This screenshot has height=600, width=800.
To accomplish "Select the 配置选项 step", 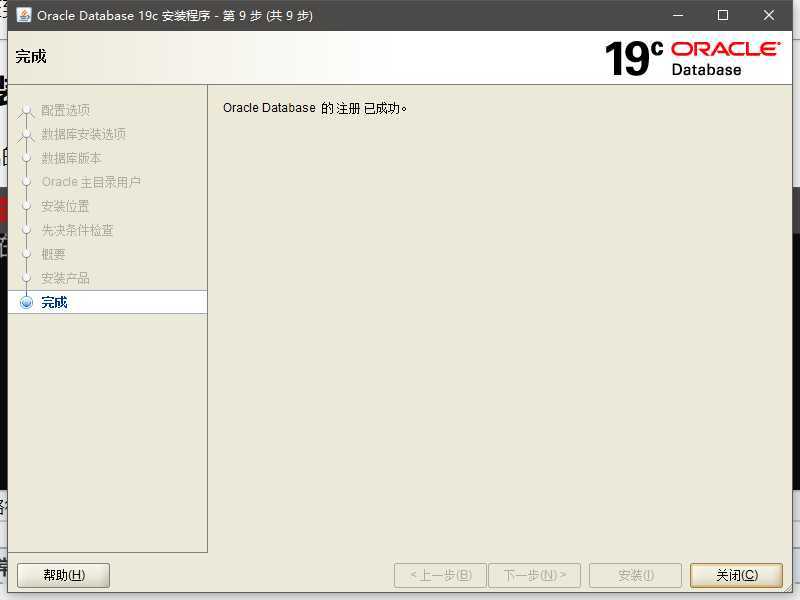I will pyautogui.click(x=65, y=110).
